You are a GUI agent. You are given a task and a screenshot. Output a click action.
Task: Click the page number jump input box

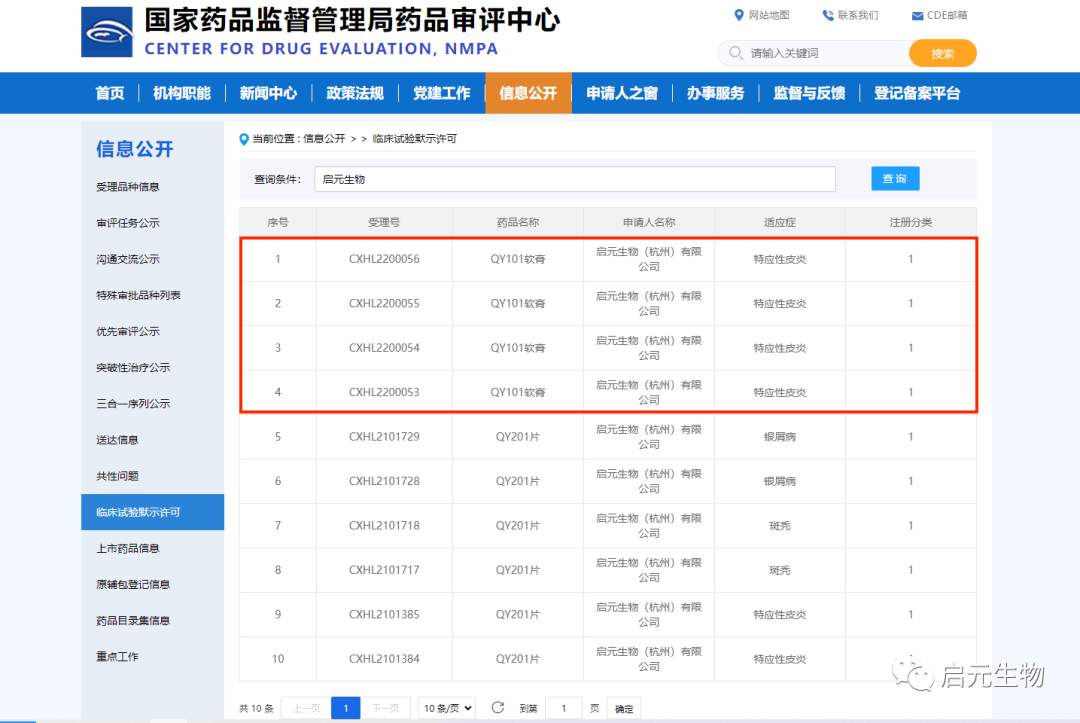click(563, 708)
